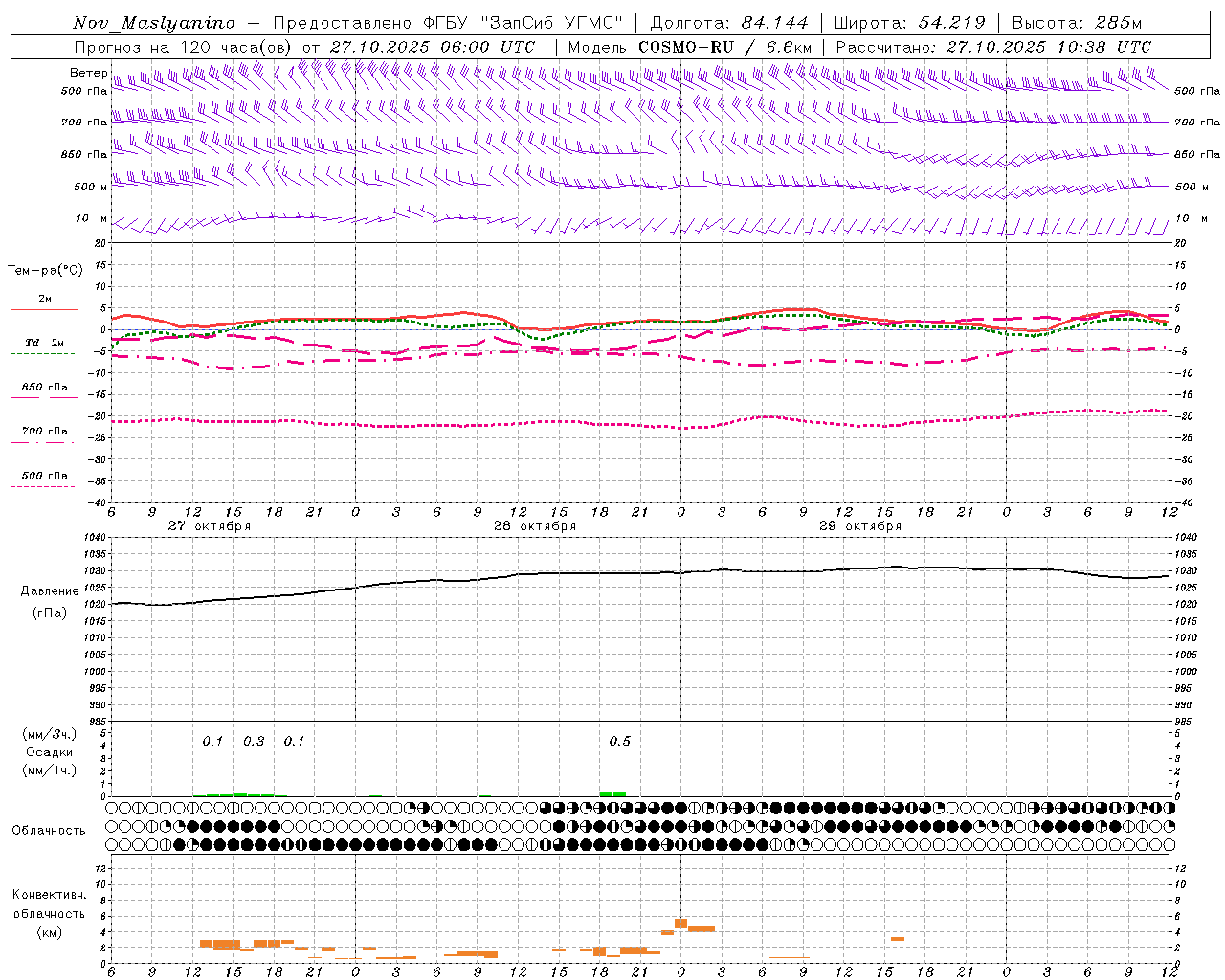The image size is (1225, 980).
Task: Click the (мм/3ч.) precipitation unit label
Action: pos(50,734)
